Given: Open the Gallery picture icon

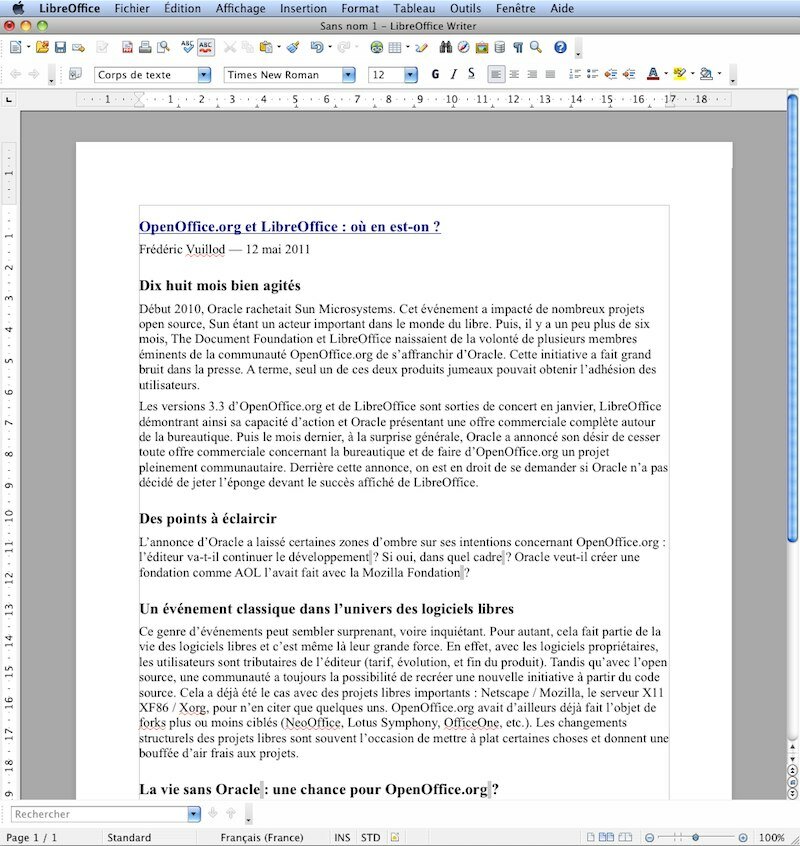Looking at the screenshot, I should coord(482,47).
